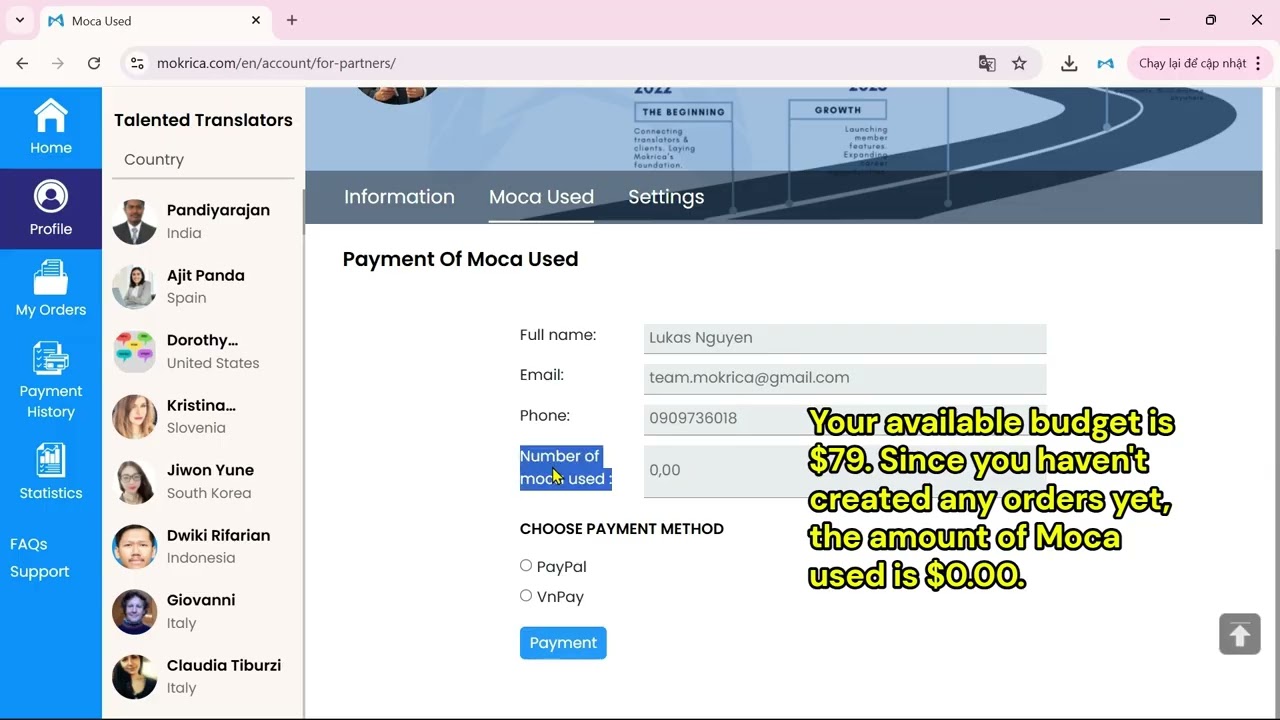Click the Payment button
Image resolution: width=1280 pixels, height=720 pixels.
coord(563,643)
